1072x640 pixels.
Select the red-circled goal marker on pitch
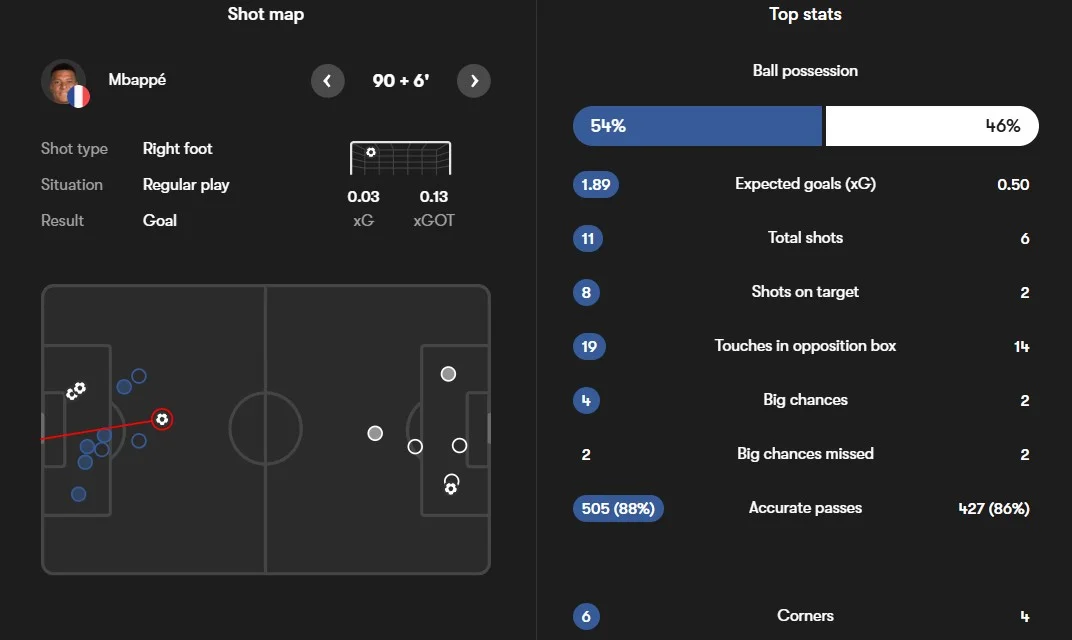tap(162, 419)
